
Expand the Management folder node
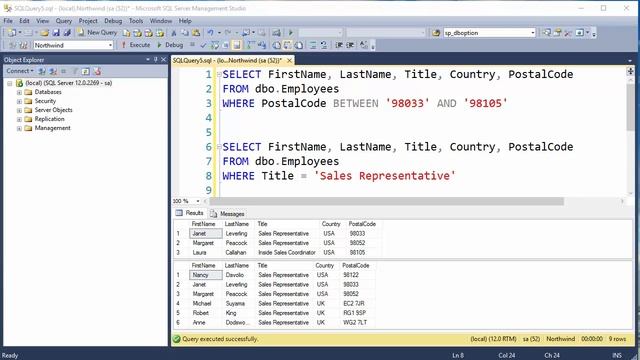pos(19,128)
